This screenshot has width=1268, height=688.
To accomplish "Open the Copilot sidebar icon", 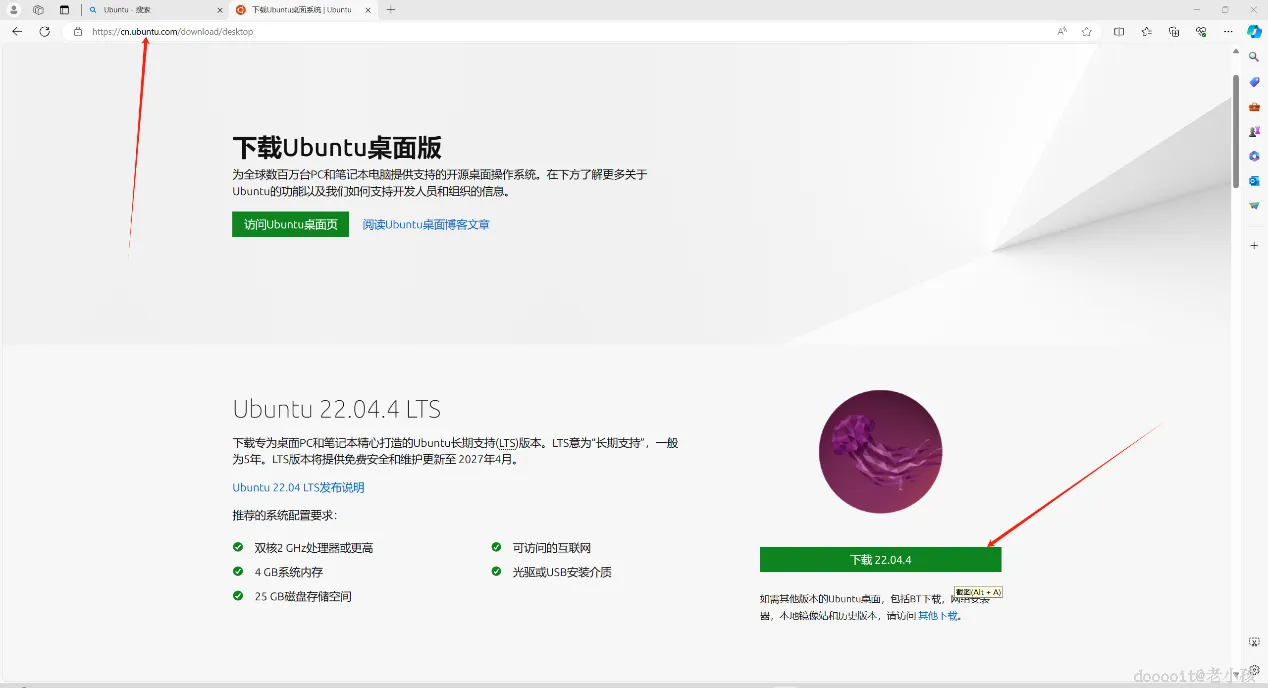I will coord(1254,31).
